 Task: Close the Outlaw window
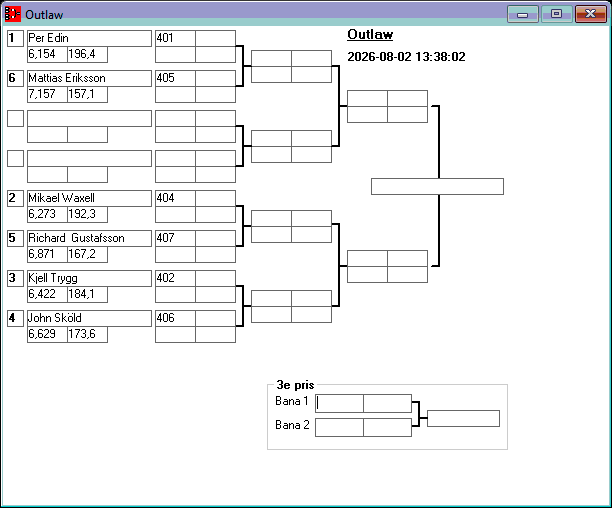pos(591,14)
